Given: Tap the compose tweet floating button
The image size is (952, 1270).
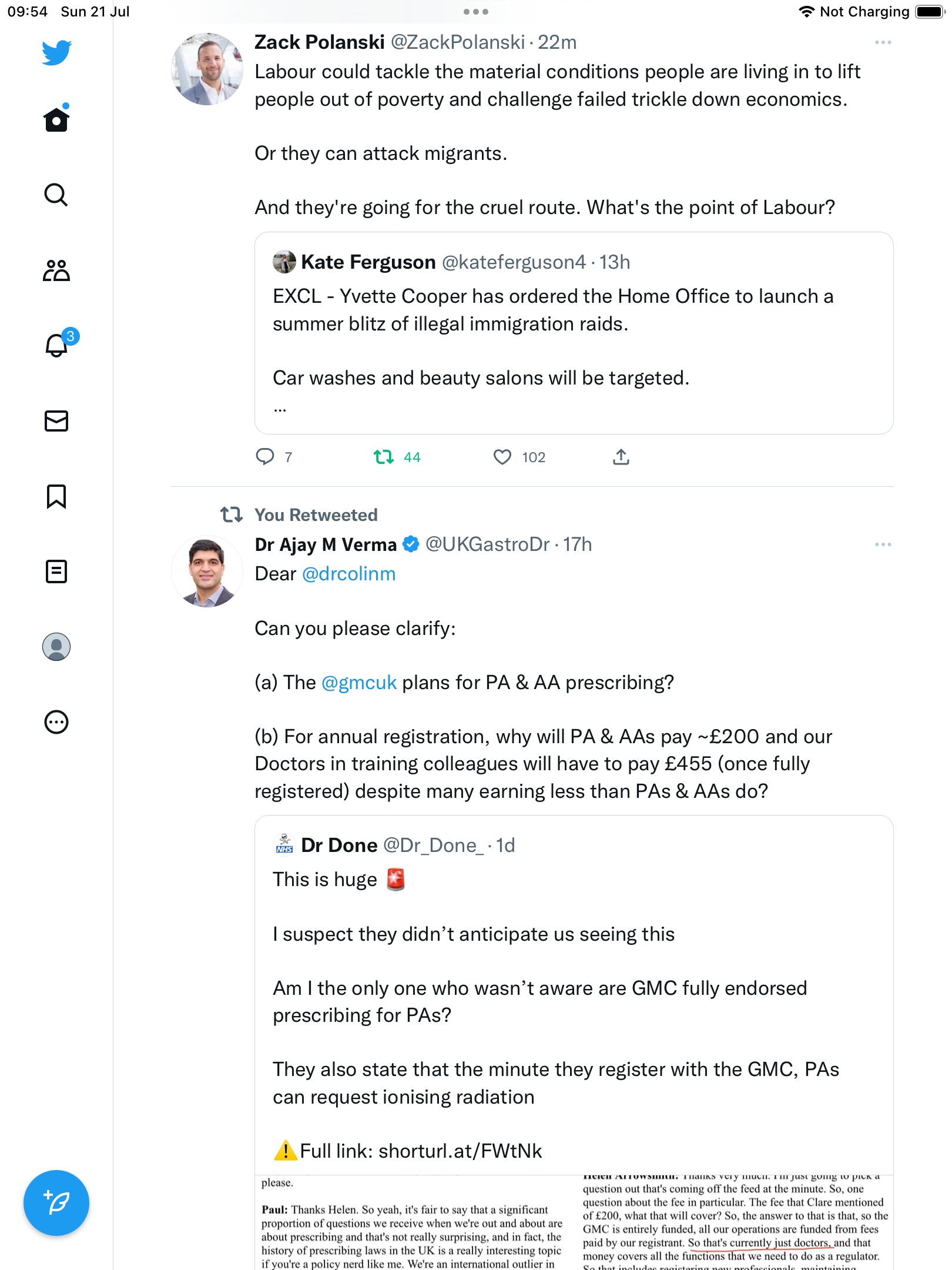Looking at the screenshot, I should coord(56,1203).
